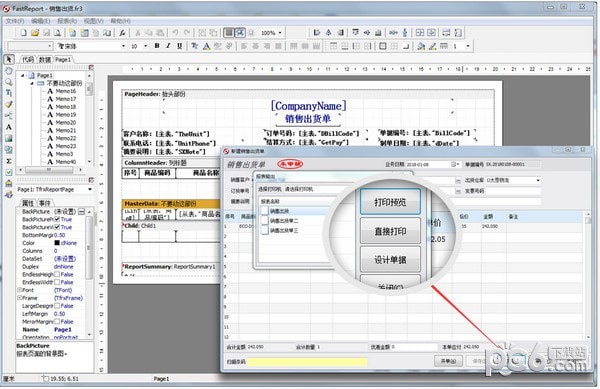This screenshot has width=600, height=389.
Task: Click the Open folder icon
Action: (x=35, y=33)
